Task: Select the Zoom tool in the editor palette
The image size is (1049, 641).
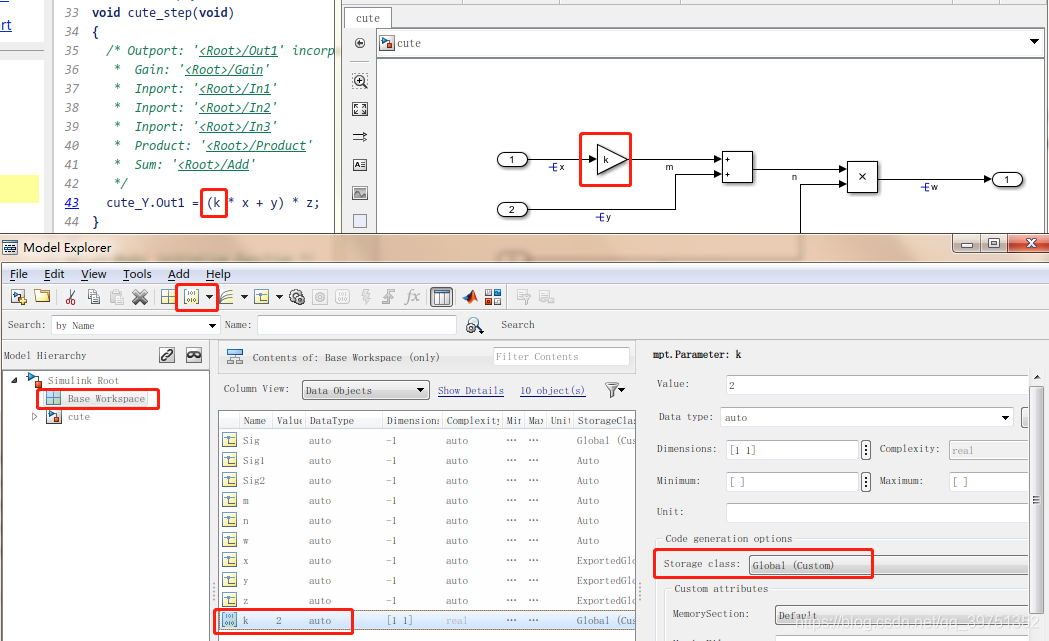Action: (359, 81)
